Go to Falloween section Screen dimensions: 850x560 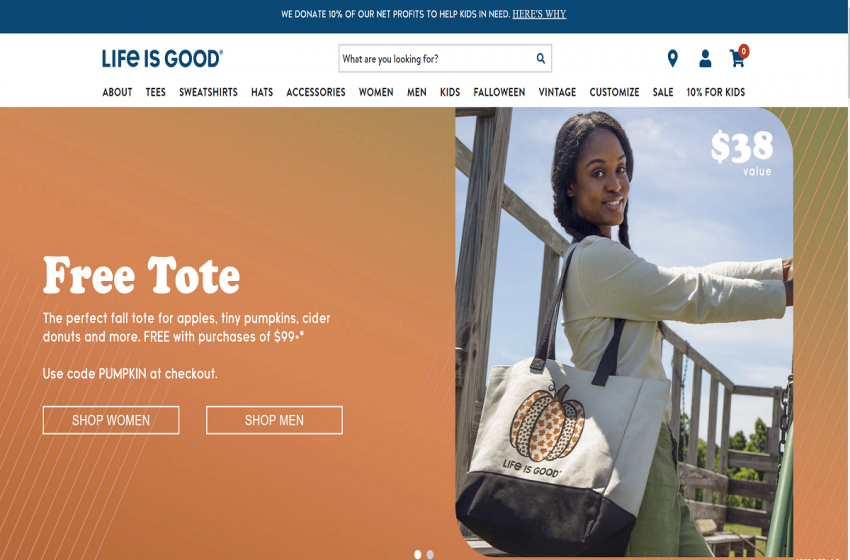tap(499, 92)
